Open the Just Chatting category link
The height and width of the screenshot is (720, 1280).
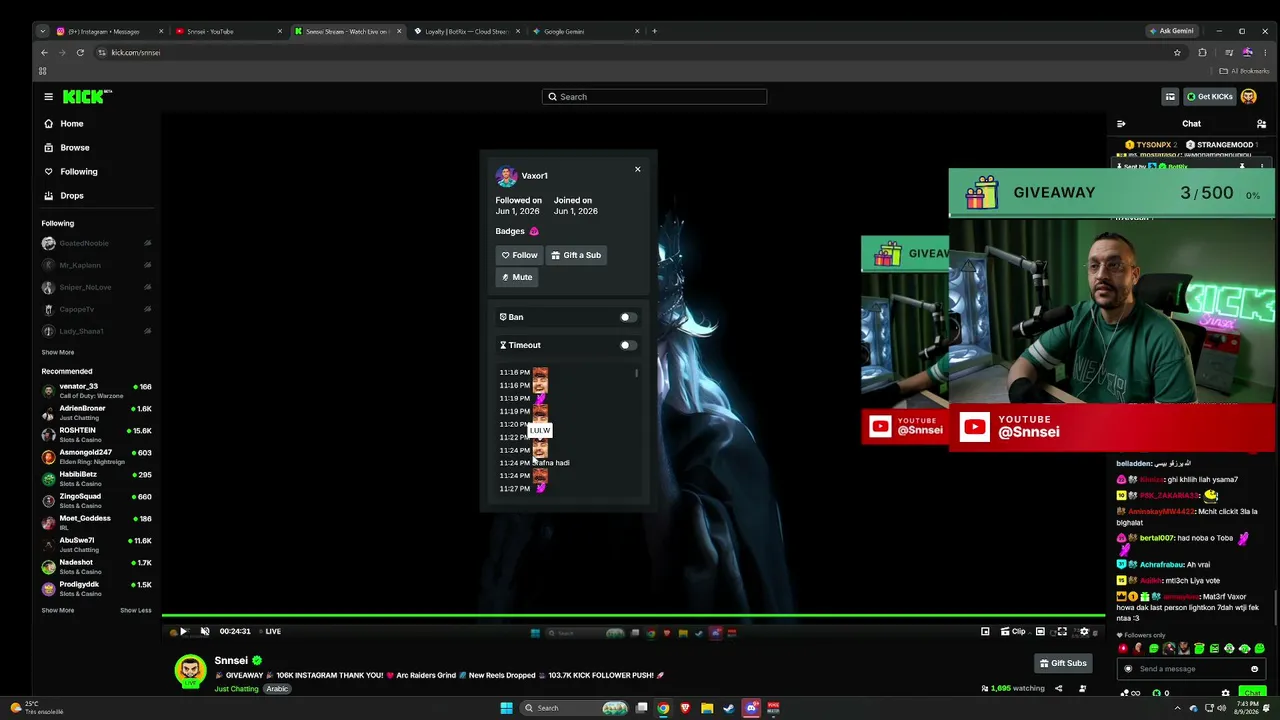click(237, 689)
